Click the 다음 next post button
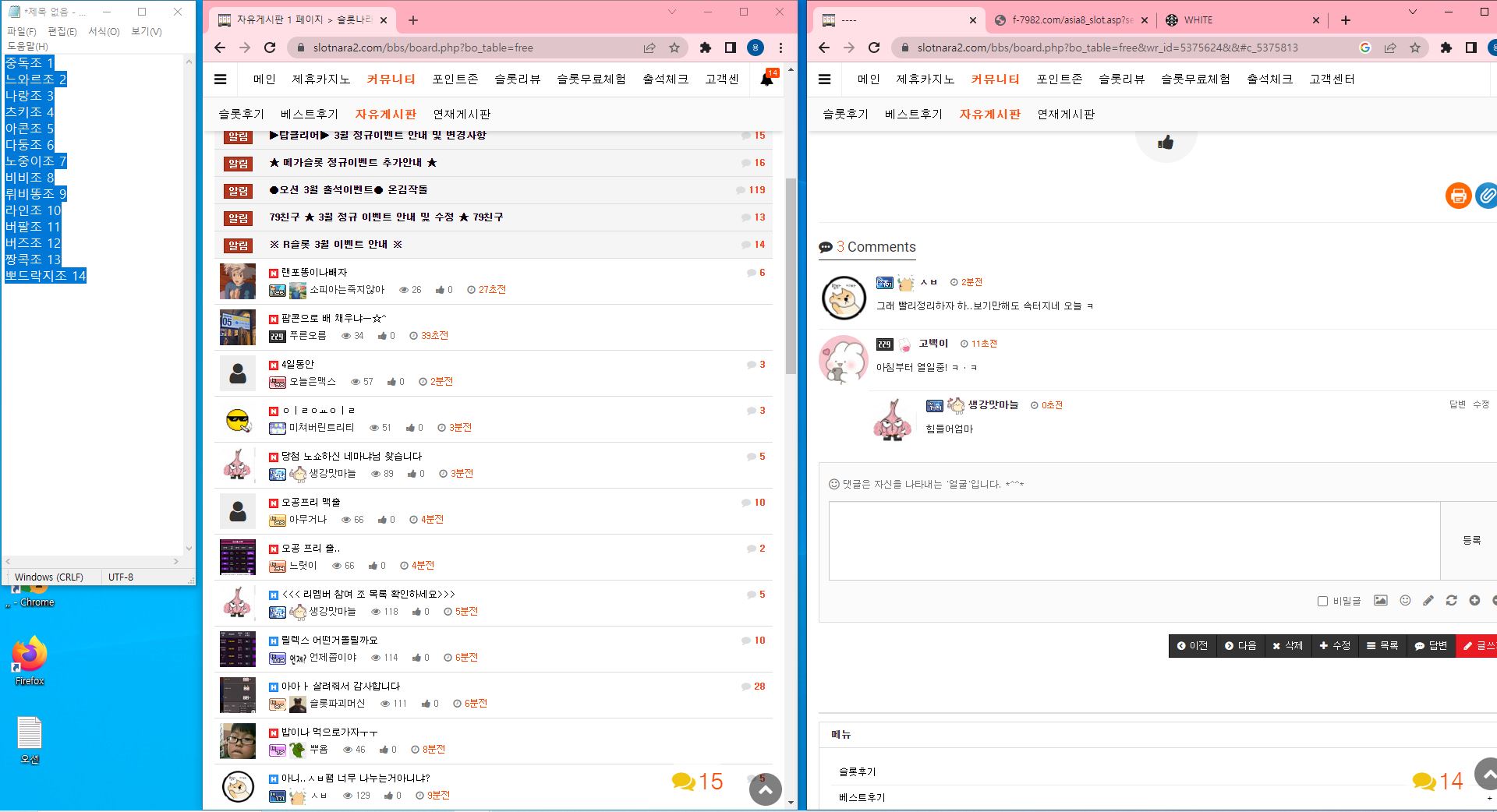The image size is (1497, 812). tap(1240, 645)
